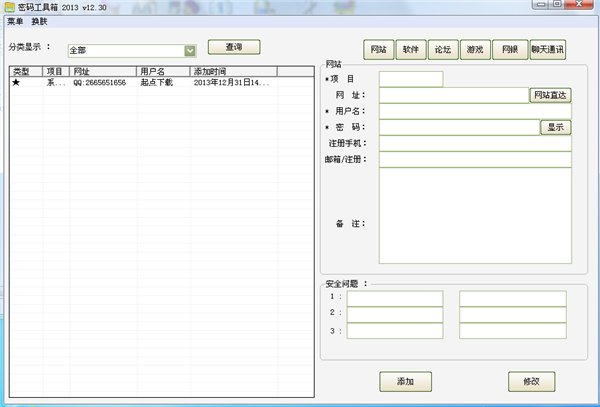This screenshot has height=407, width=600.
Task: Focus the 注册手机 input field
Action: 475,143
